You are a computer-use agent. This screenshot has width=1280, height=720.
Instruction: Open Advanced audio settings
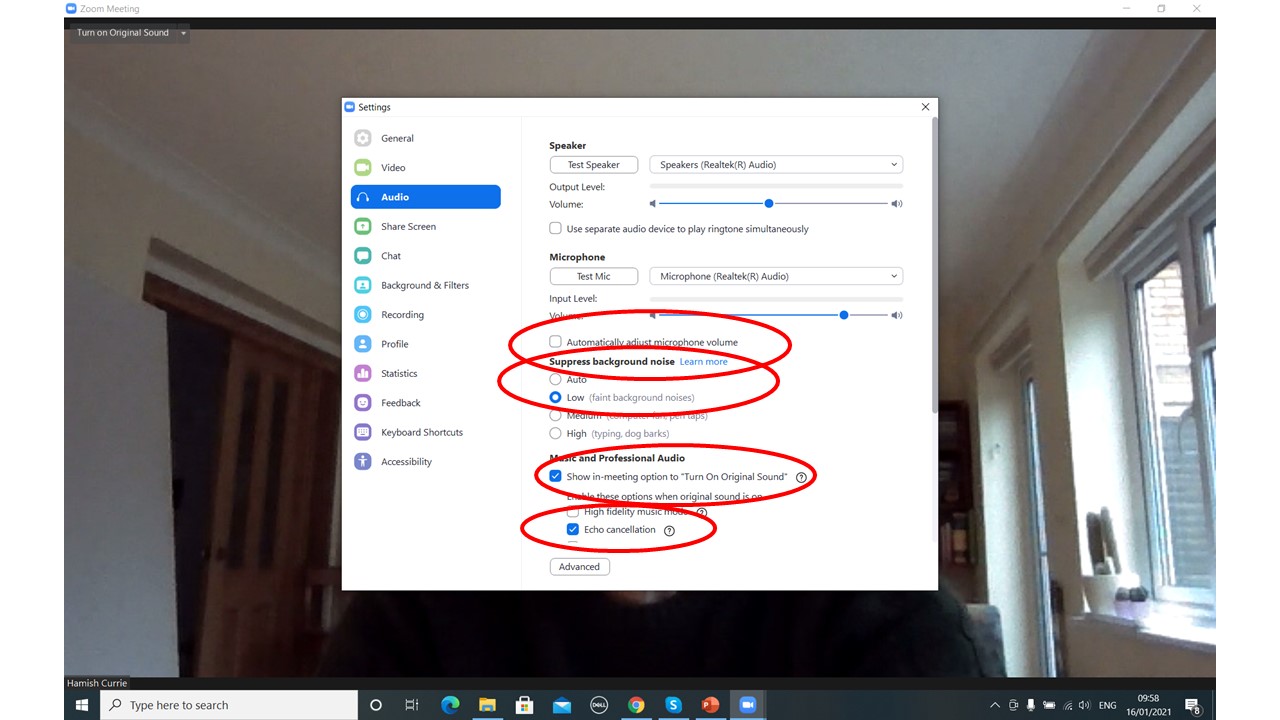click(580, 567)
